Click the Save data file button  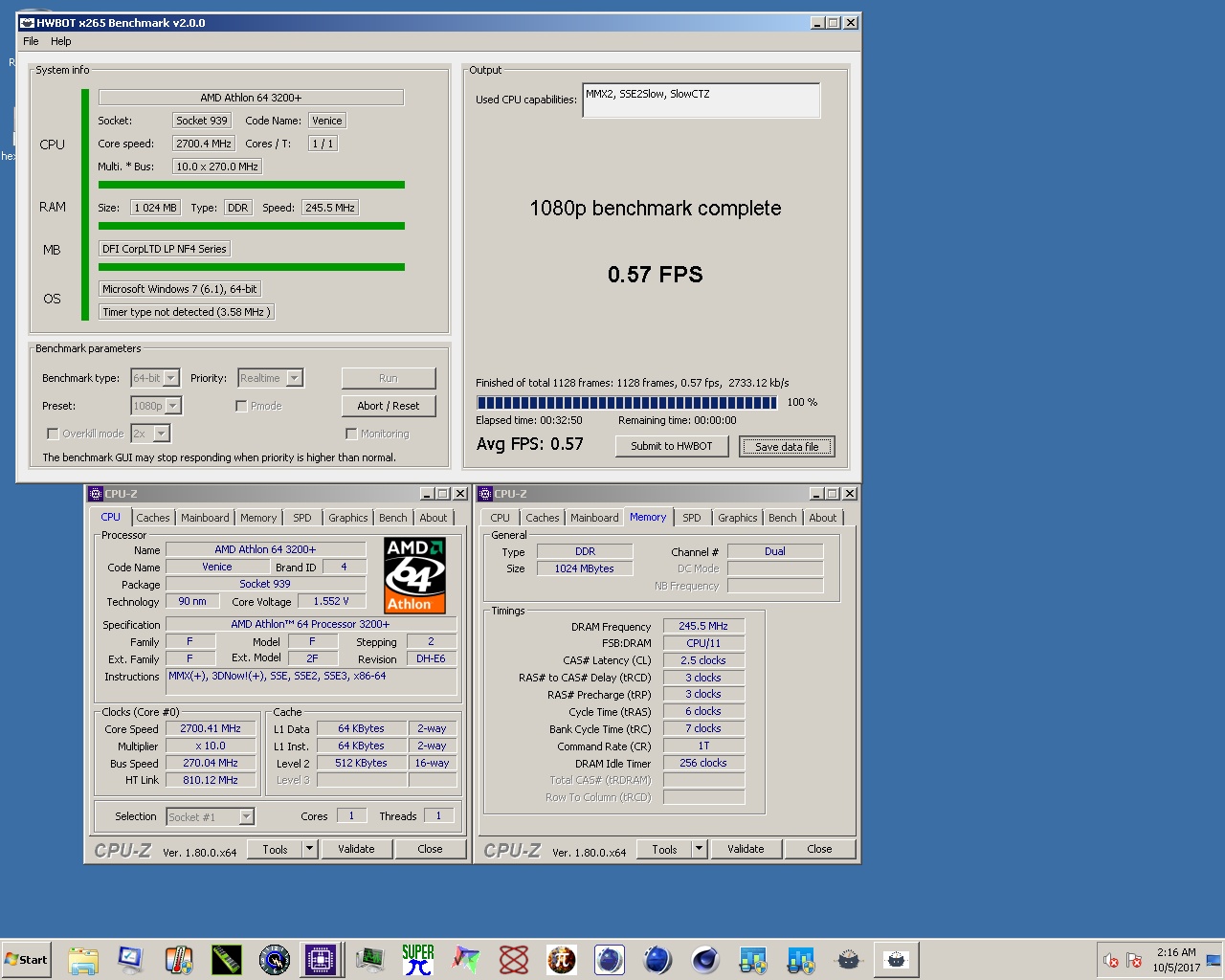click(x=787, y=446)
